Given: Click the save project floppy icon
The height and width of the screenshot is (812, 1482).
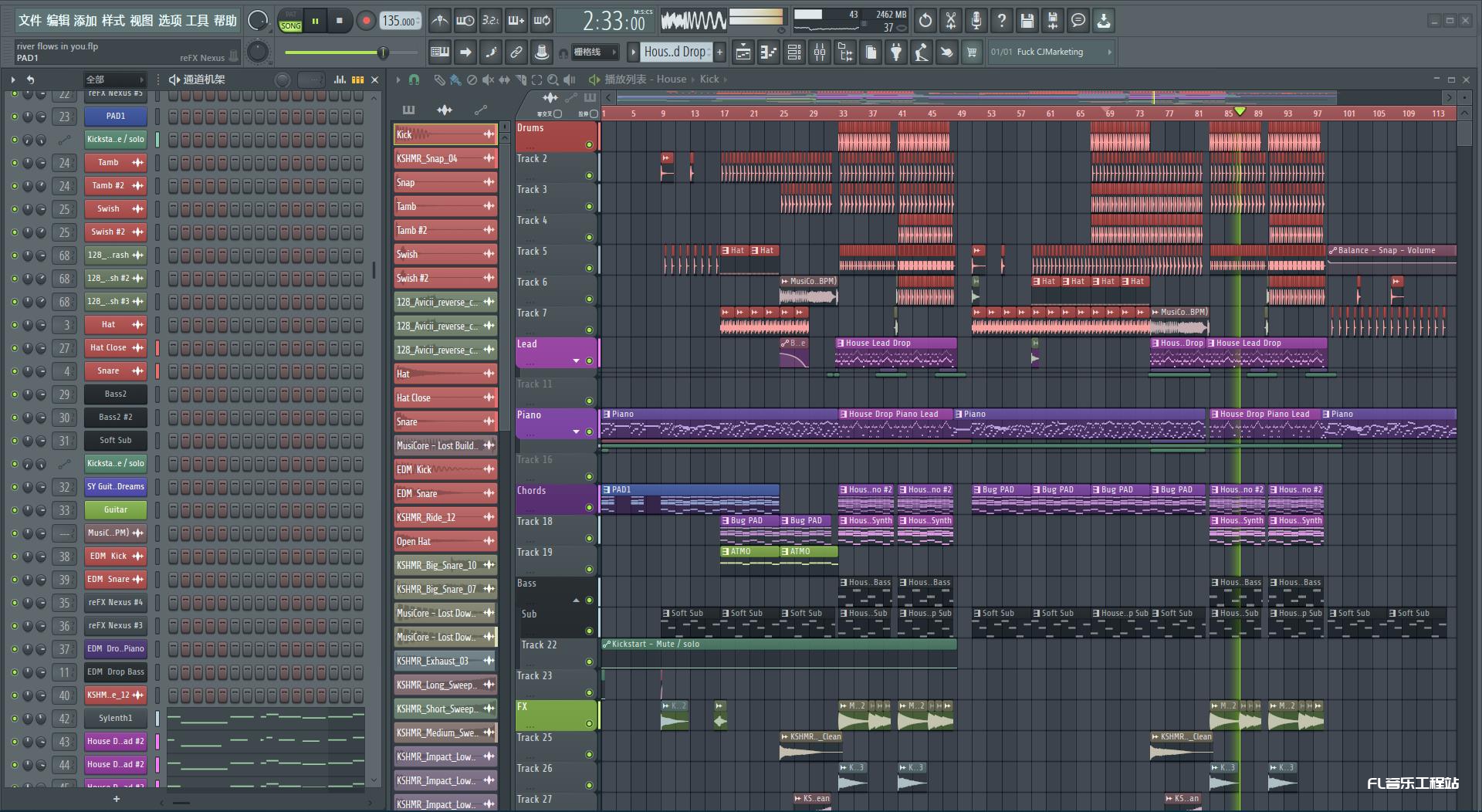Looking at the screenshot, I should pyautogui.click(x=1027, y=21).
